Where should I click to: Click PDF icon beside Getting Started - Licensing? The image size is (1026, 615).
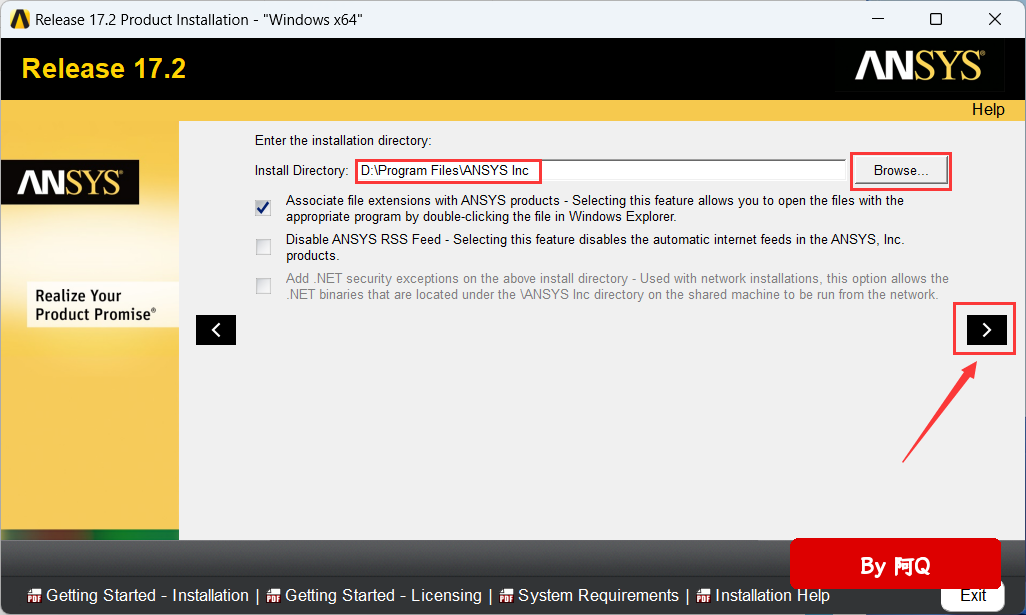274,596
